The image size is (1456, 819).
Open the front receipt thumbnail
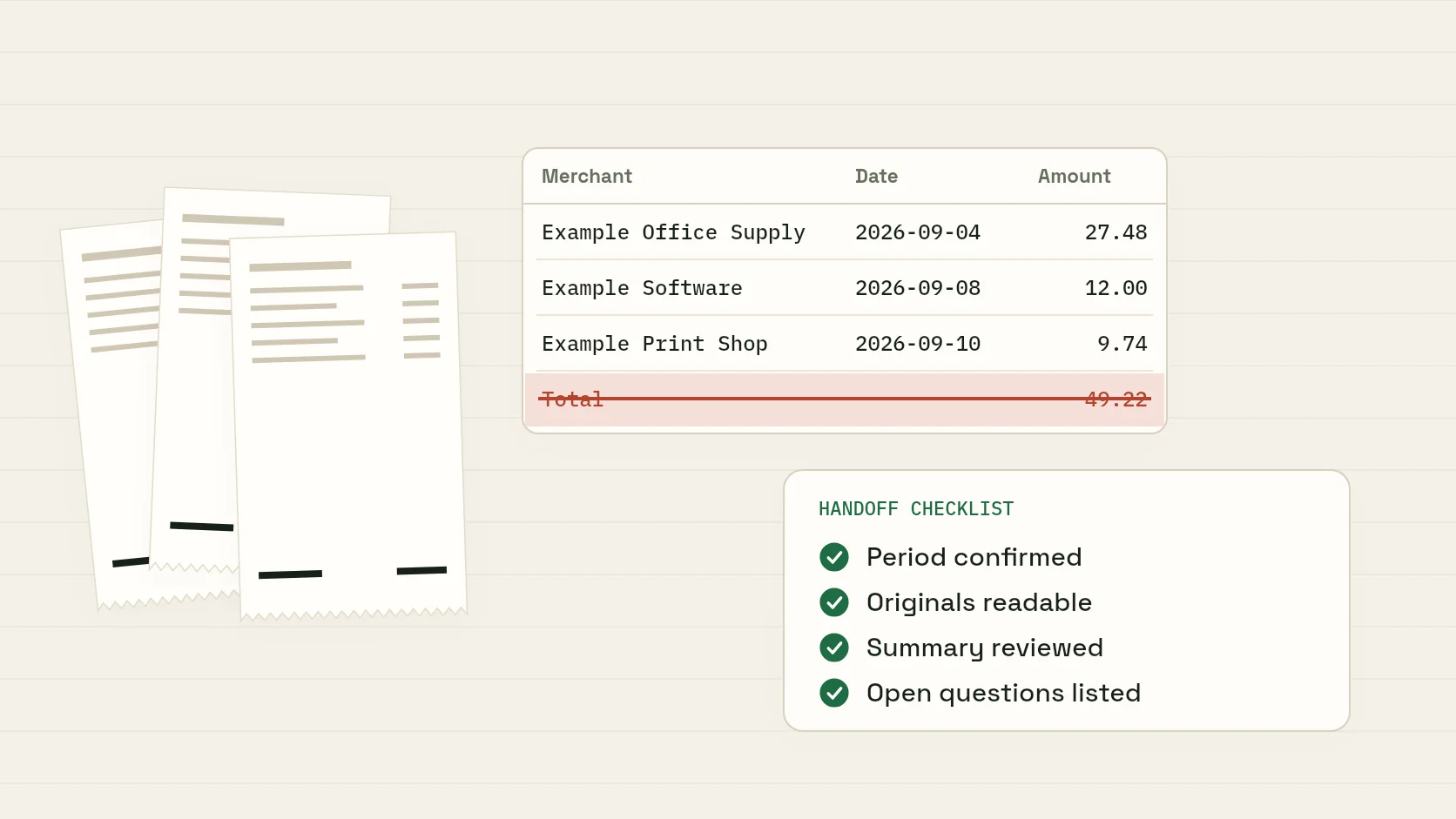click(x=348, y=426)
